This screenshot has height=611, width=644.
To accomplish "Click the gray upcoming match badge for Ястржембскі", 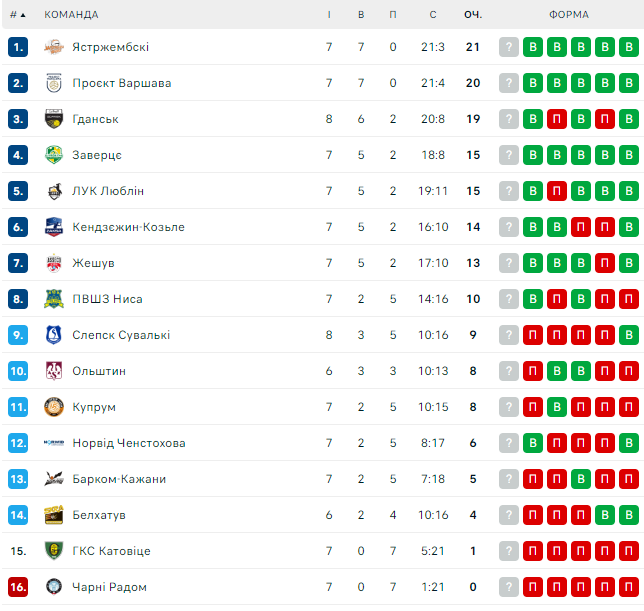I will tap(509, 47).
